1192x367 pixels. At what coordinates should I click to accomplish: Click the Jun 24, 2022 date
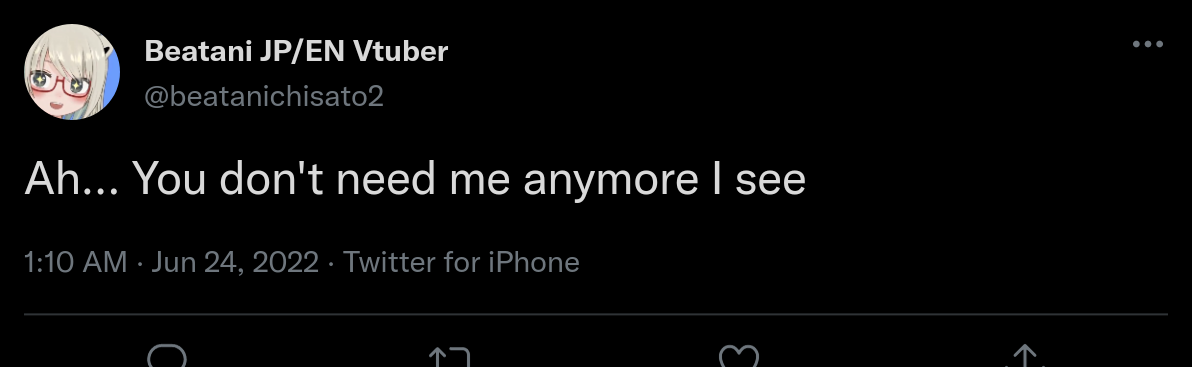pyautogui.click(x=235, y=262)
